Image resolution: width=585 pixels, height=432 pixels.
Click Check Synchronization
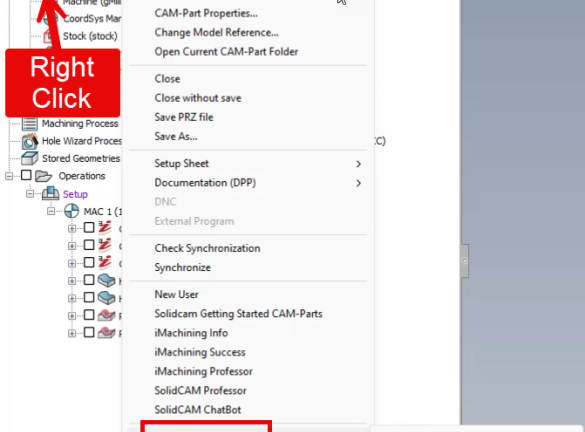207,248
